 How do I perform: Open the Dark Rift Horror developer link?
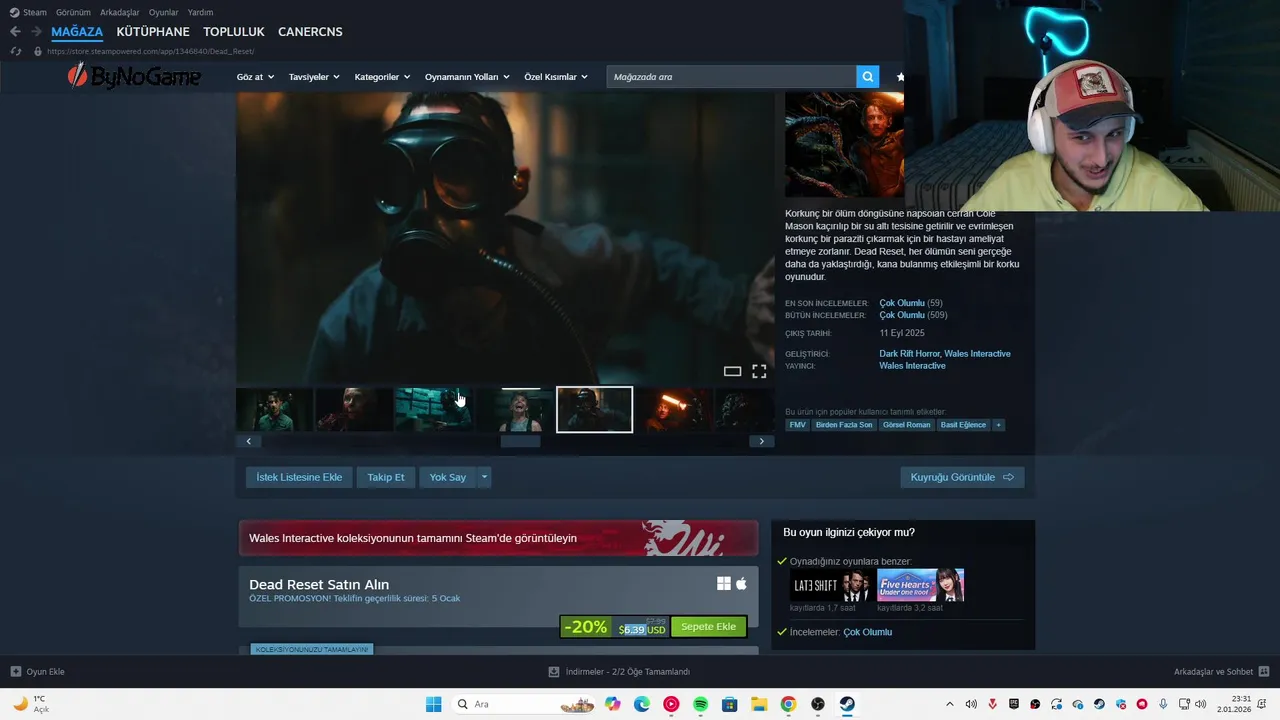909,354
